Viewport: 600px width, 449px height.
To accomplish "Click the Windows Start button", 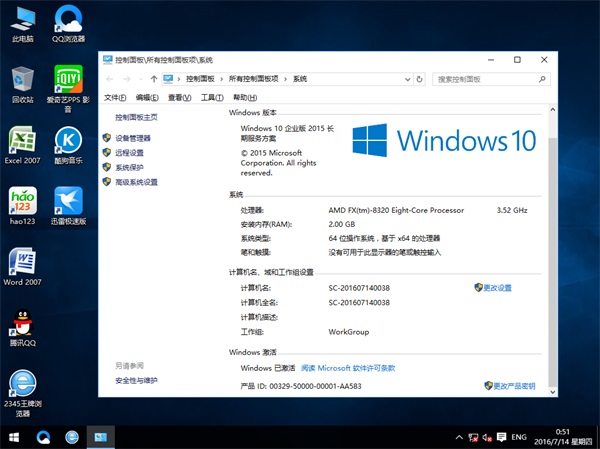I will click(x=14, y=438).
